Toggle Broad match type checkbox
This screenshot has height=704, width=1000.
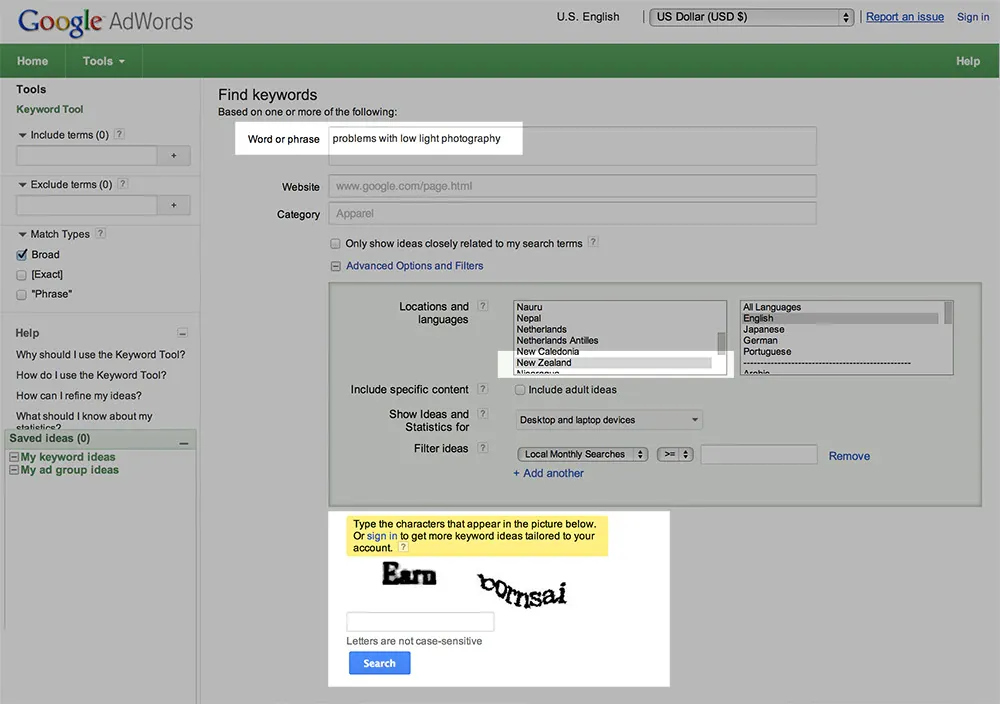coord(22,254)
